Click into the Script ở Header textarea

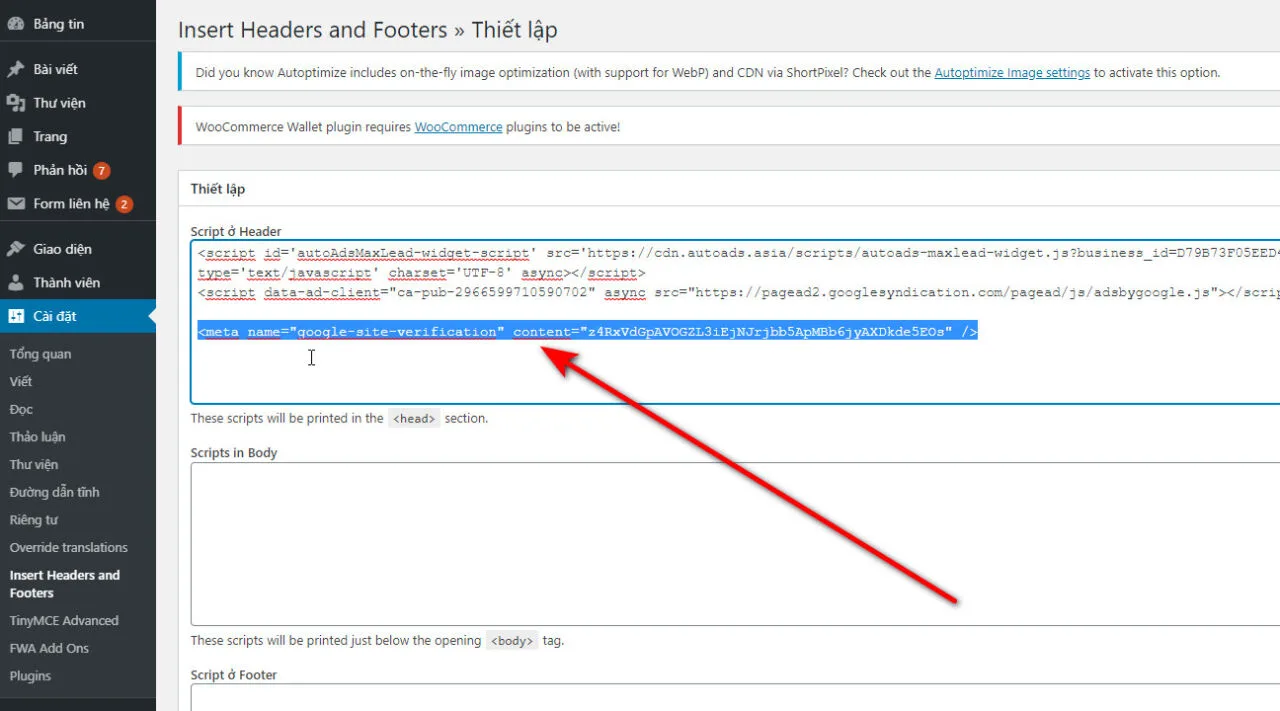tap(735, 322)
